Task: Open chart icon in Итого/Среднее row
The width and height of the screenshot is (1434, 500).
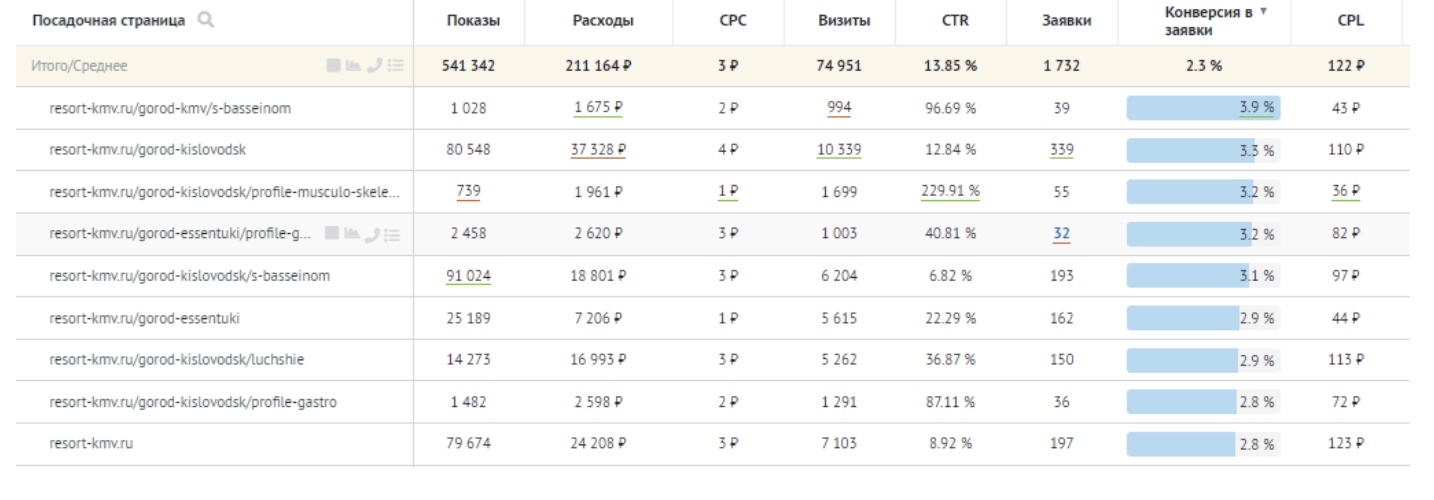Action: click(x=353, y=66)
